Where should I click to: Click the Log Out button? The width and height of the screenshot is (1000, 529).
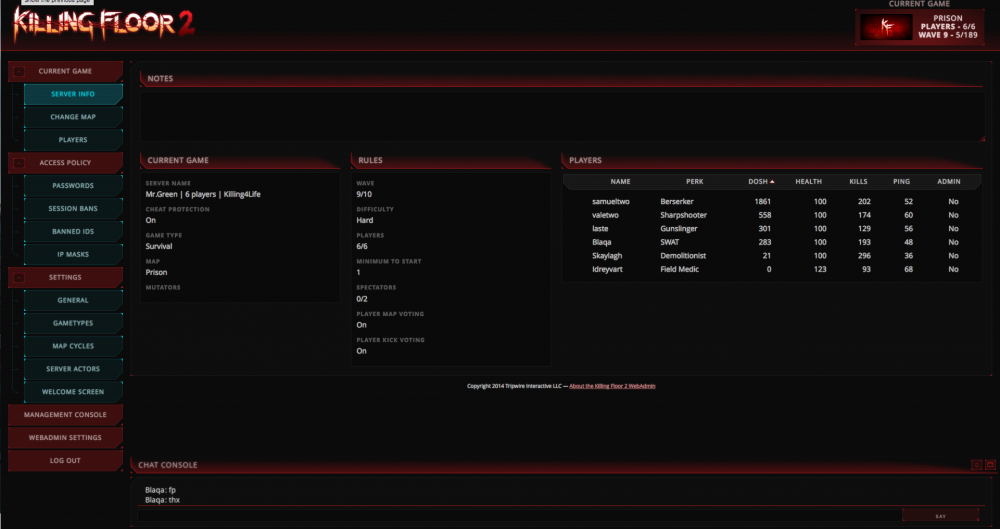tap(66, 461)
